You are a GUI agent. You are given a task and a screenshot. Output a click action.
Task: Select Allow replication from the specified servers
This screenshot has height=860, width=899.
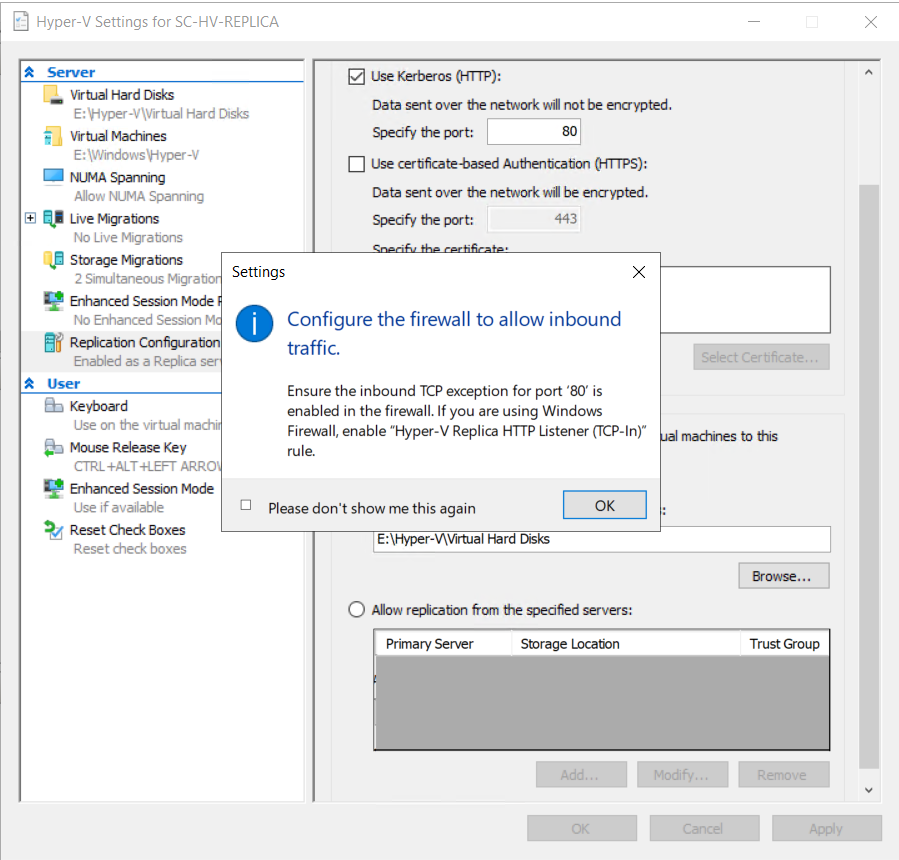pos(356,609)
